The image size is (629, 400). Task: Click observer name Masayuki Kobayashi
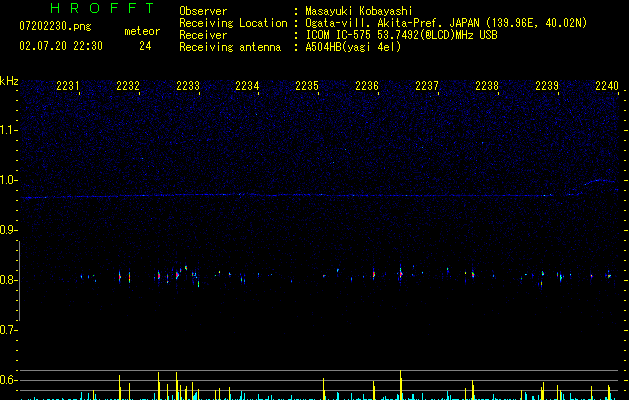pyautogui.click(x=359, y=11)
